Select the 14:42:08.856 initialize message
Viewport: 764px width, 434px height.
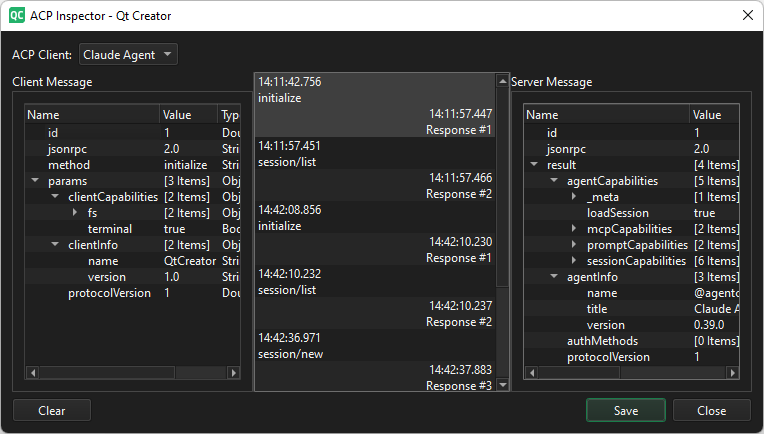(375, 218)
